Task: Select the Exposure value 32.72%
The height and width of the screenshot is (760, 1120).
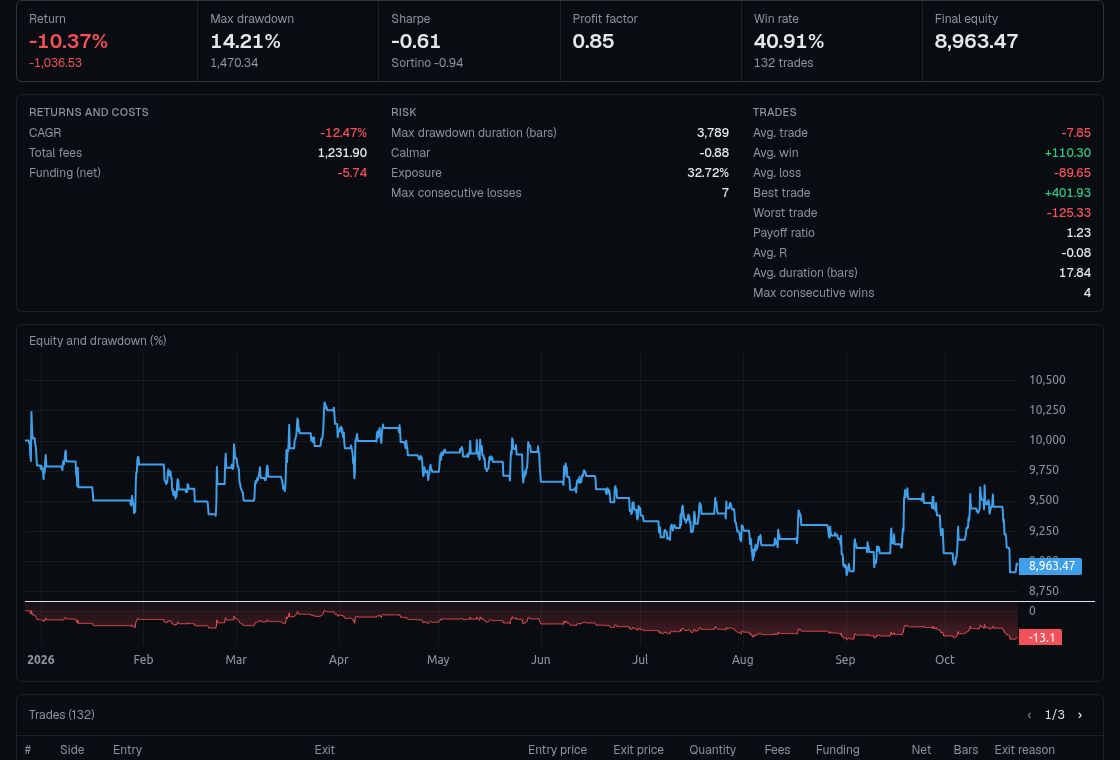Action: pyautogui.click(x=708, y=173)
